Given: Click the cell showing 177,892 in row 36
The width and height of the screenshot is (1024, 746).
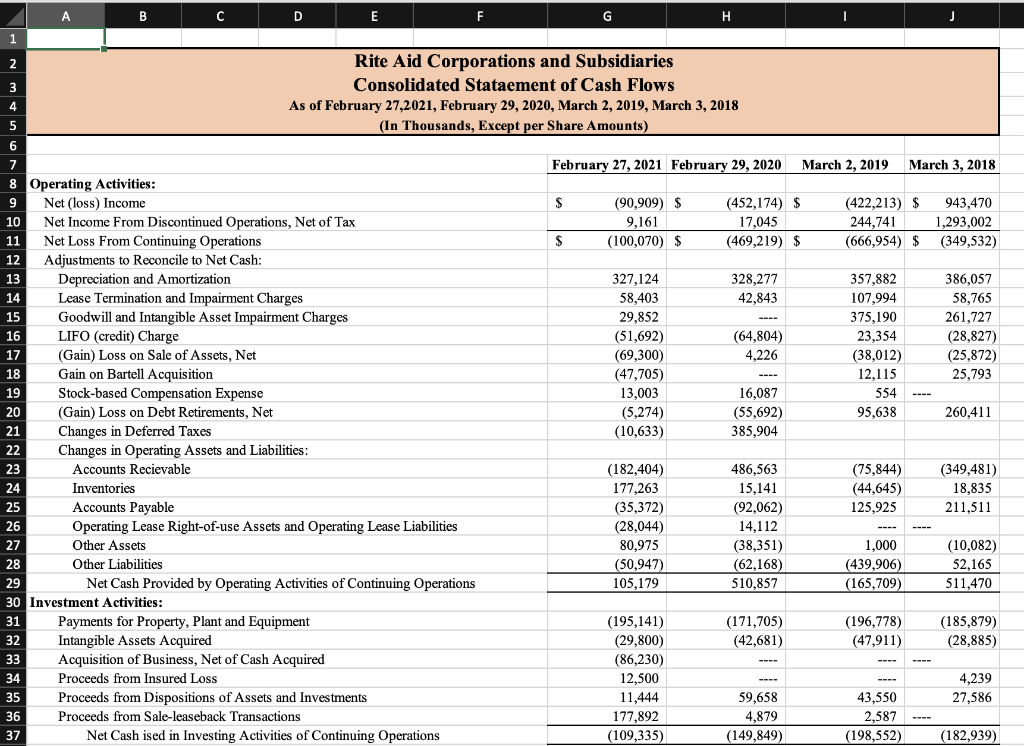Looking at the screenshot, I should pyautogui.click(x=606, y=716).
